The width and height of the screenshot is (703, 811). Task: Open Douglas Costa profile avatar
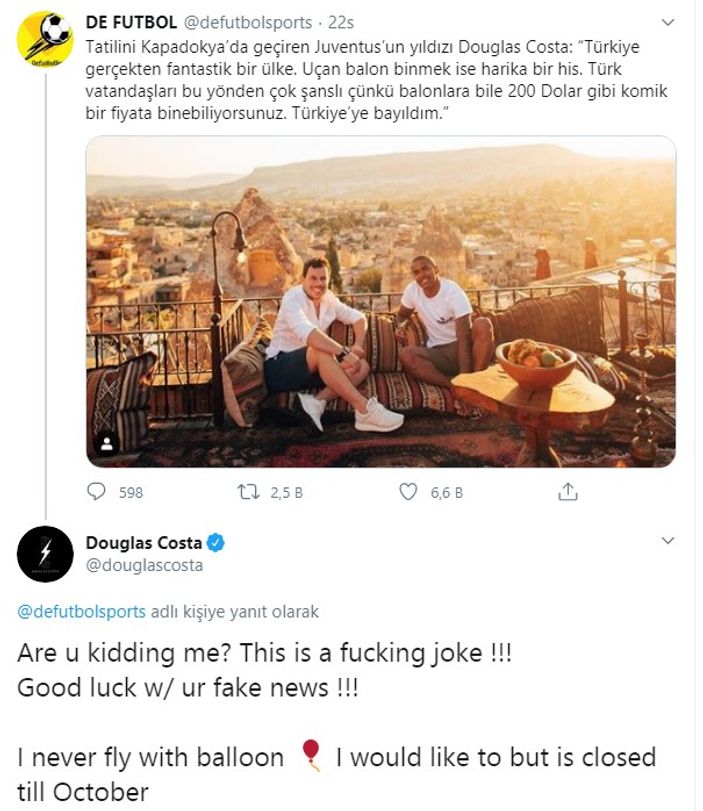(45, 553)
